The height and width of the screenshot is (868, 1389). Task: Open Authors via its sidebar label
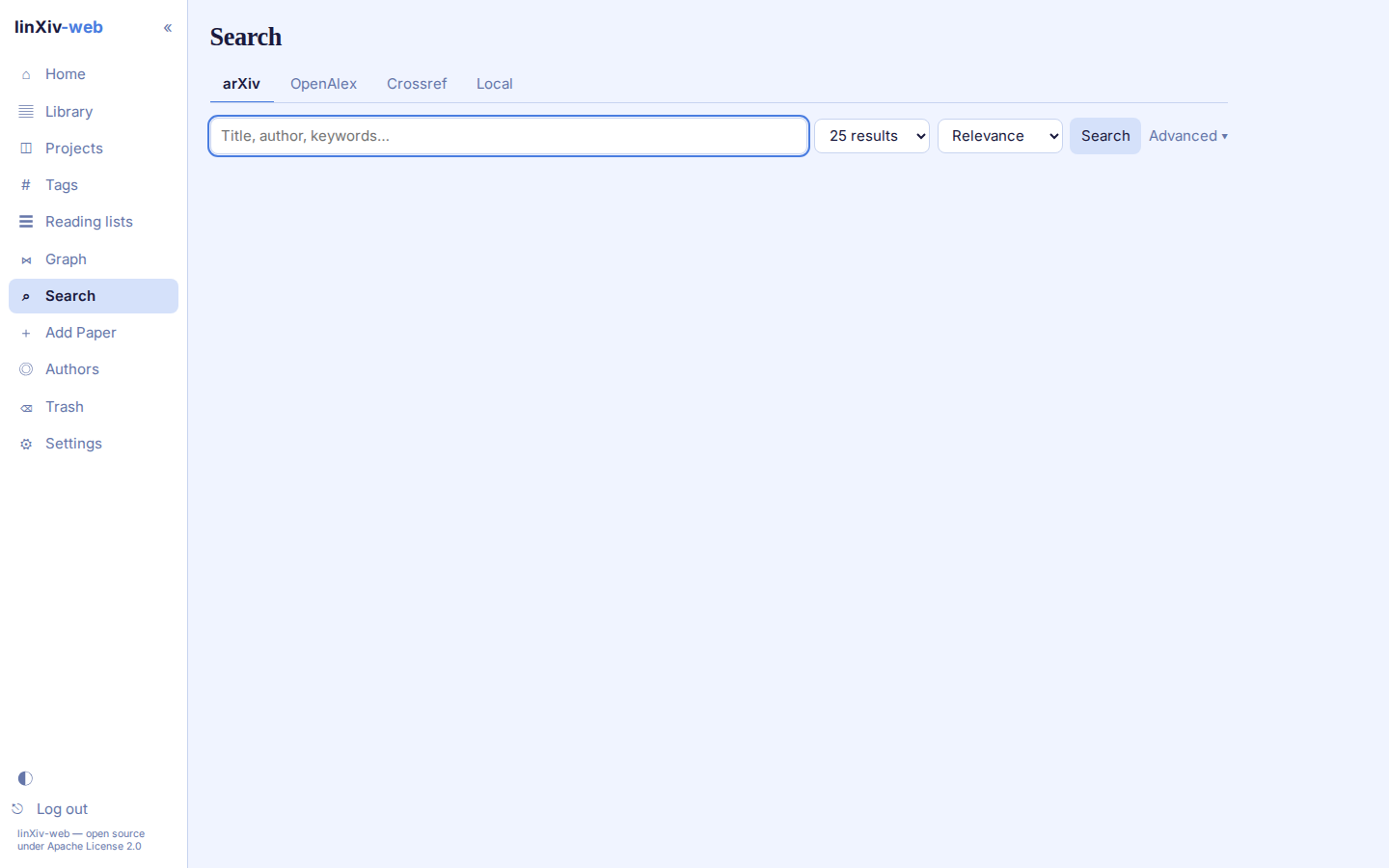click(x=72, y=369)
